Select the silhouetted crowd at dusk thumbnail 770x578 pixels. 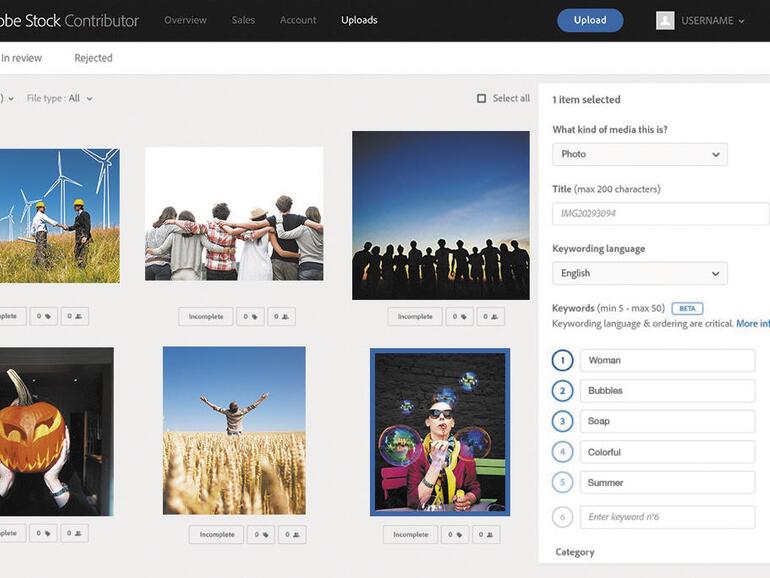(440, 215)
